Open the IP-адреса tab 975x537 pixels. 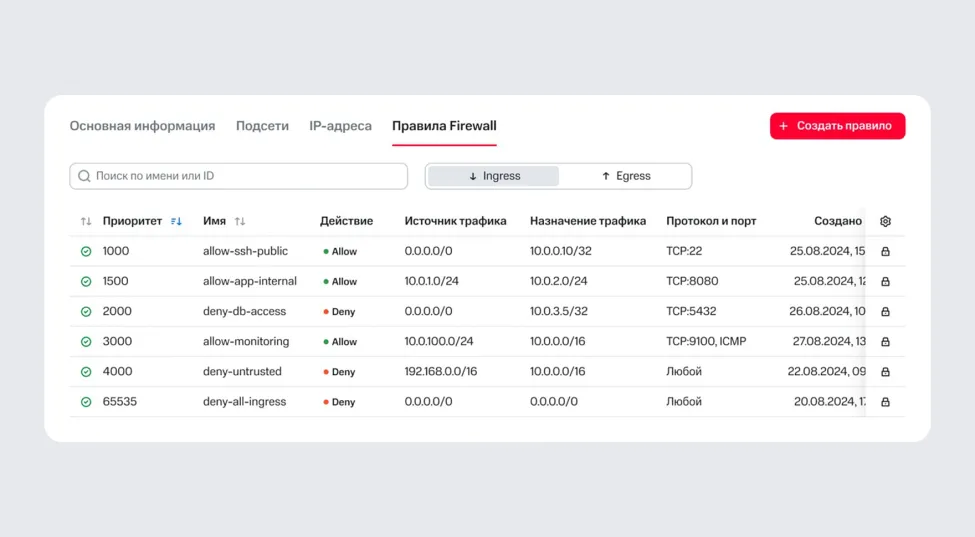coord(340,126)
